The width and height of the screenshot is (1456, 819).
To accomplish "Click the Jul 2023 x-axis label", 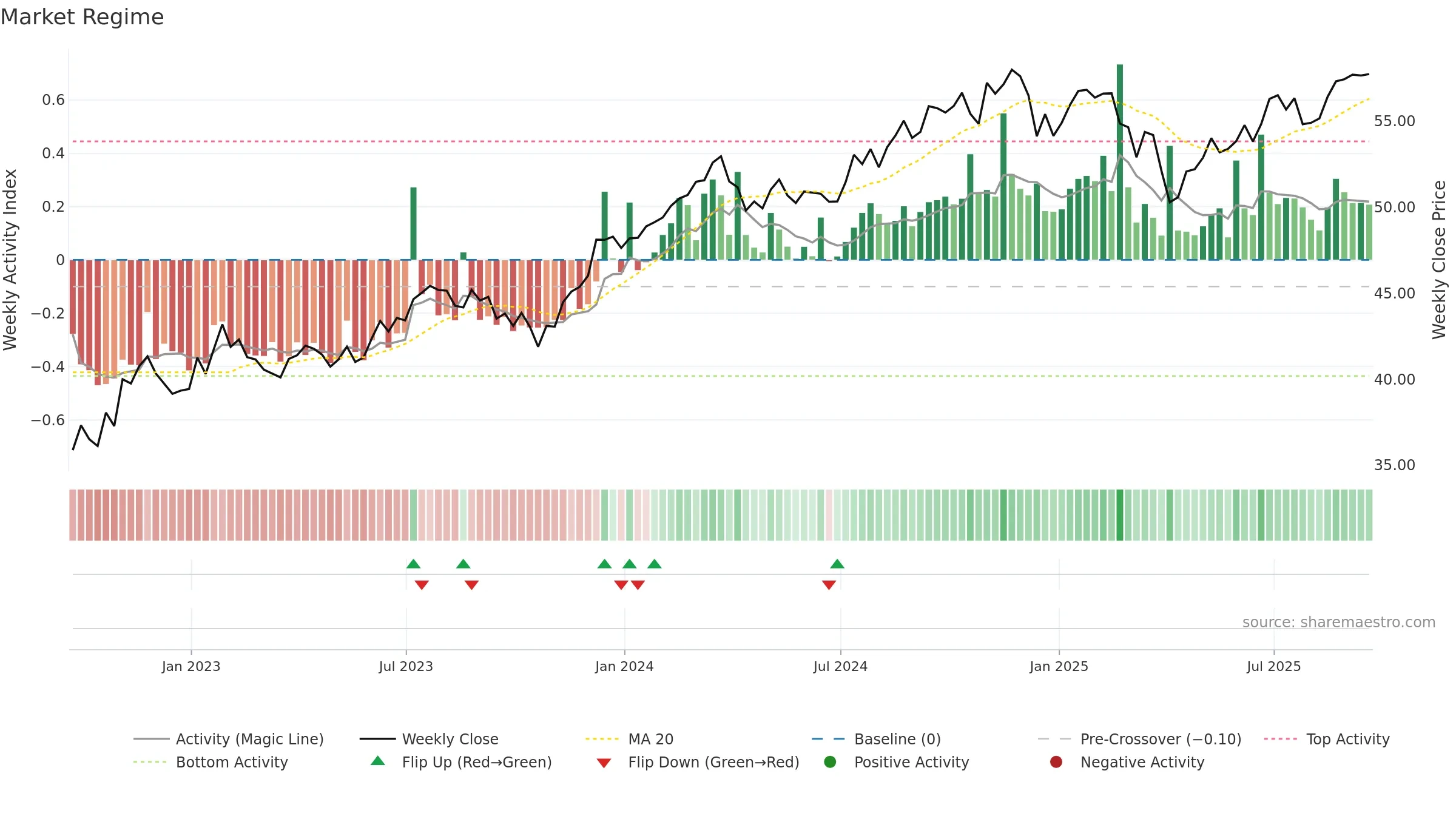I will [406, 667].
